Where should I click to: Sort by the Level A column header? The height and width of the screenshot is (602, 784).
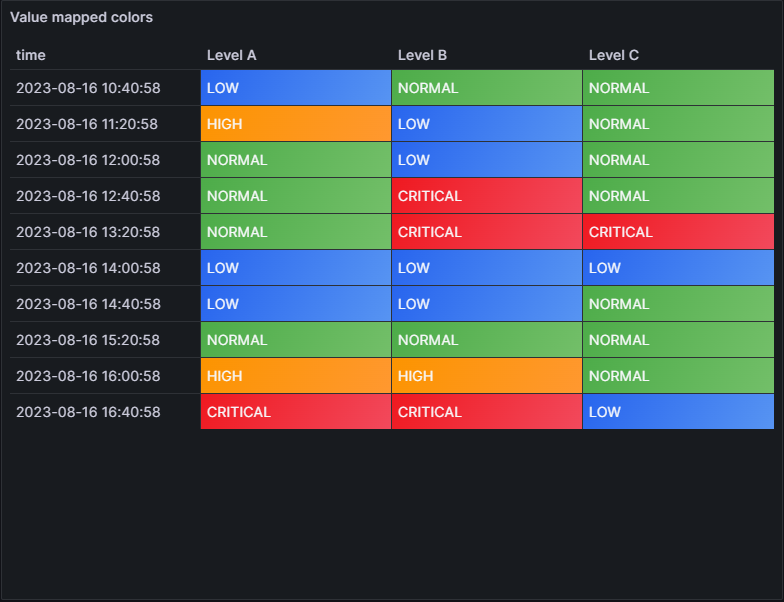click(x=232, y=55)
